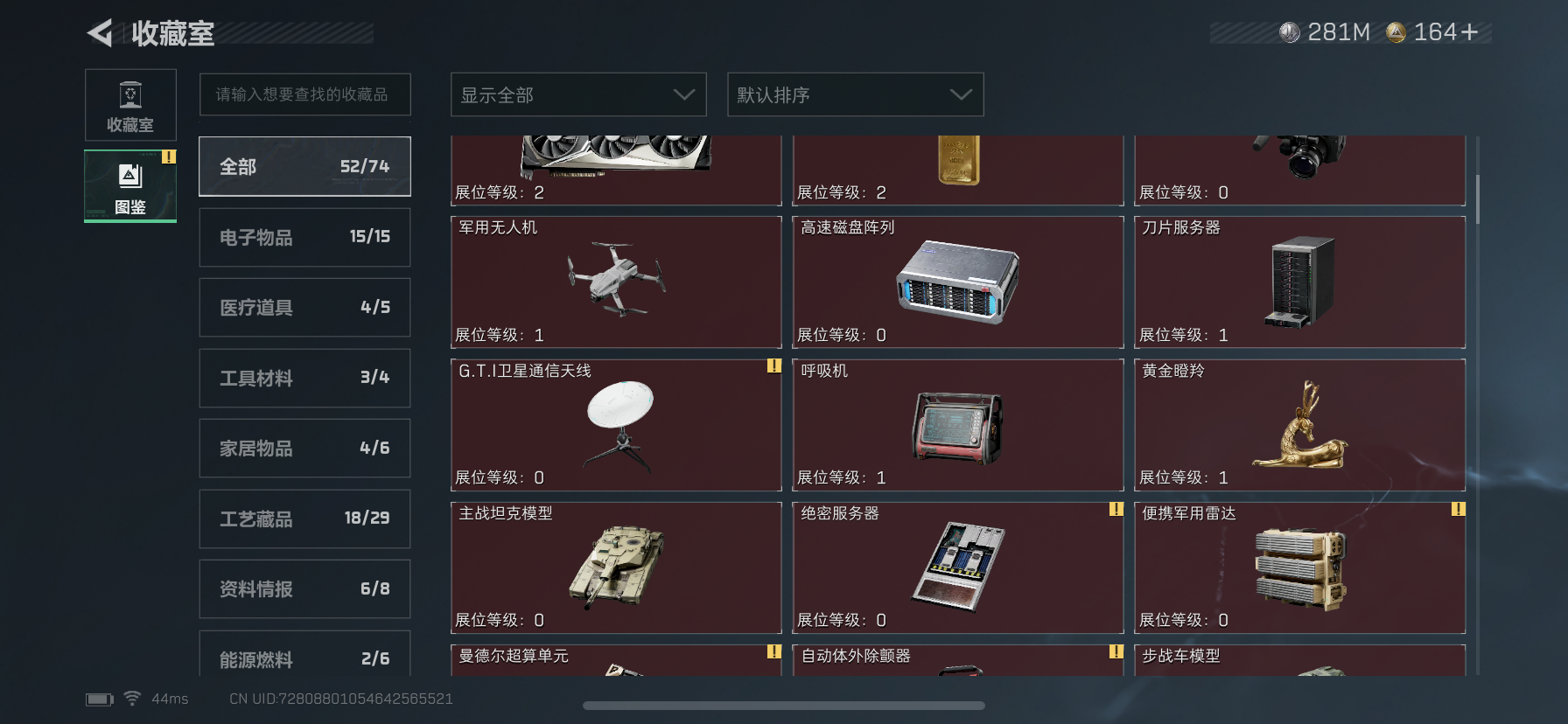The height and width of the screenshot is (724, 1568).
Task: Click the back arrow next to 收藏室
Action: pos(100,33)
